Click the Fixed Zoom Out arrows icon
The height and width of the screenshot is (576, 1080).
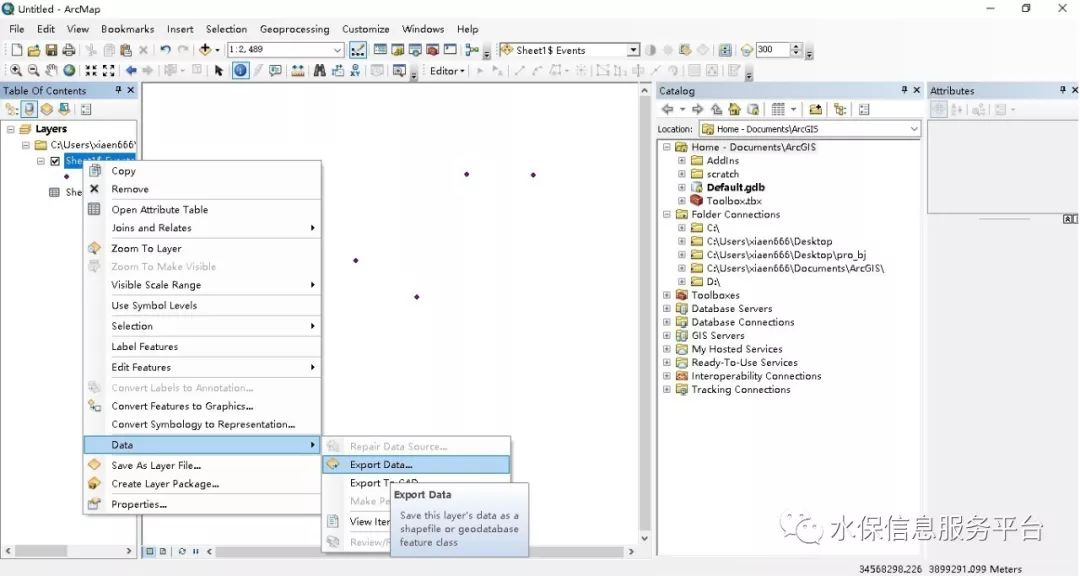coord(109,70)
